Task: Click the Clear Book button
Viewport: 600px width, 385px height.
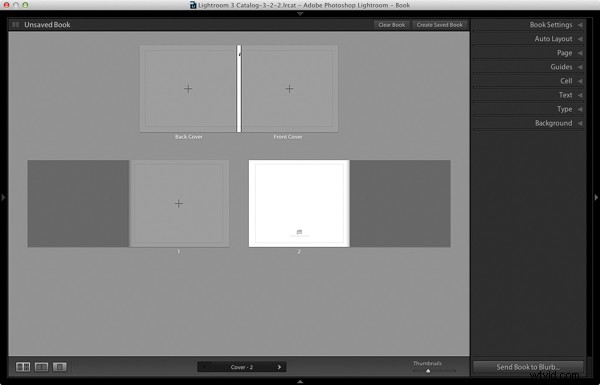Action: click(x=391, y=25)
